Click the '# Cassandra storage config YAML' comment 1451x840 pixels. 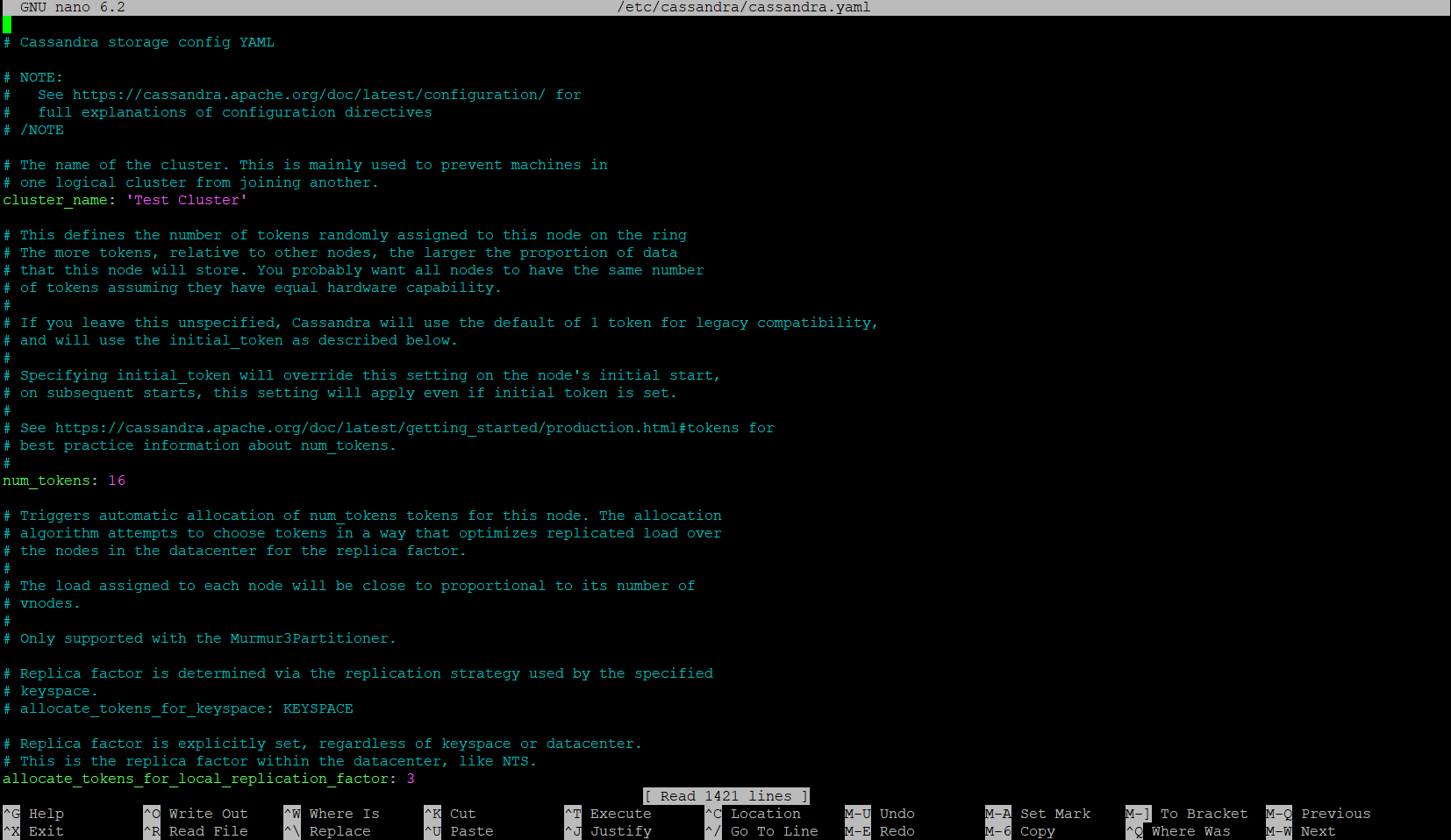point(139,42)
